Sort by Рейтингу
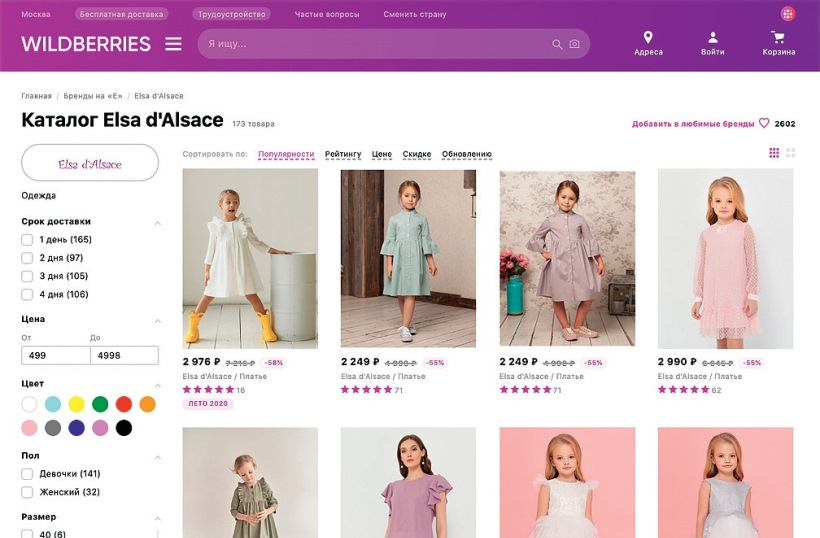This screenshot has width=820, height=538. click(x=343, y=154)
